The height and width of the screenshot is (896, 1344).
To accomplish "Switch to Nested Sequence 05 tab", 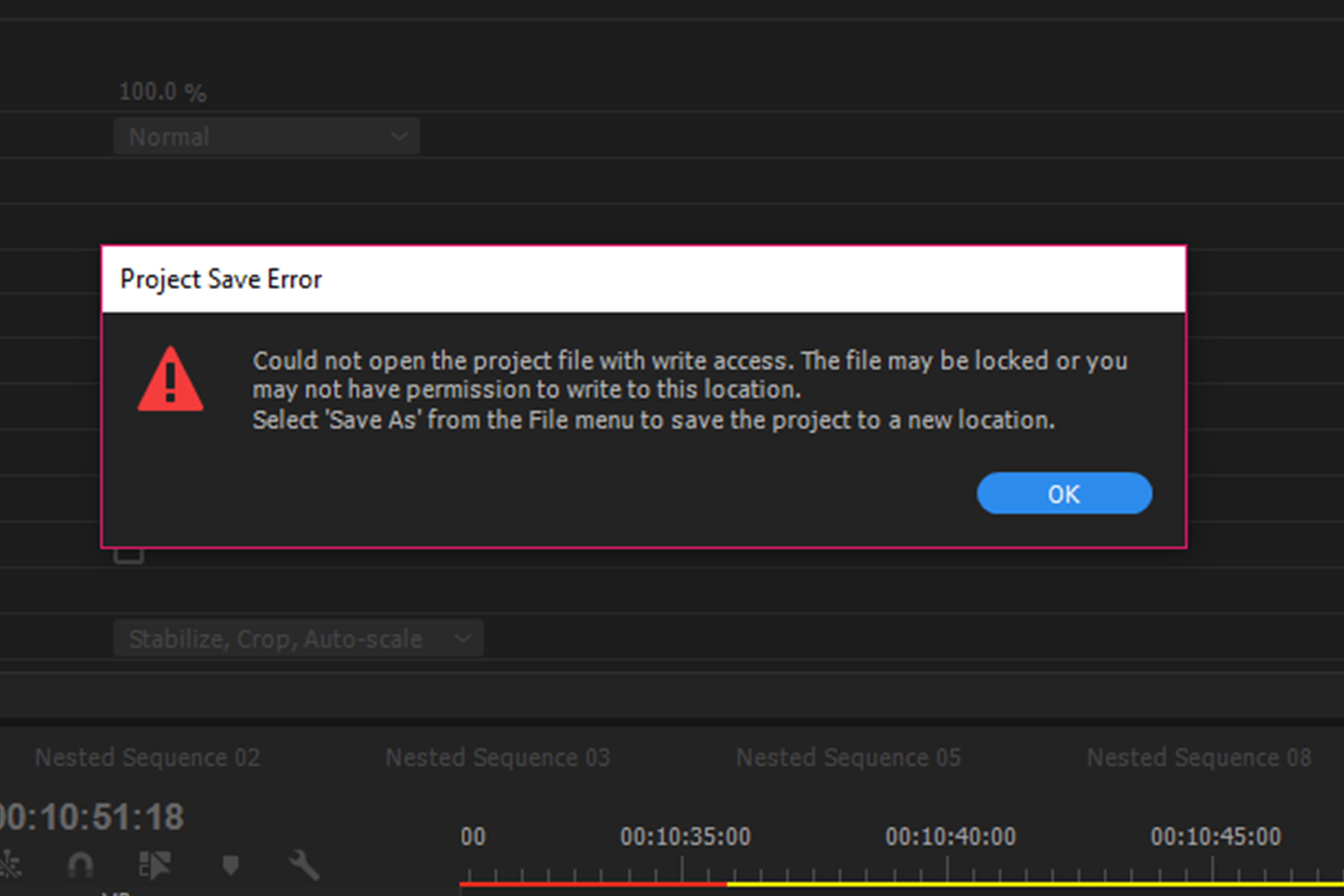I will tap(849, 758).
